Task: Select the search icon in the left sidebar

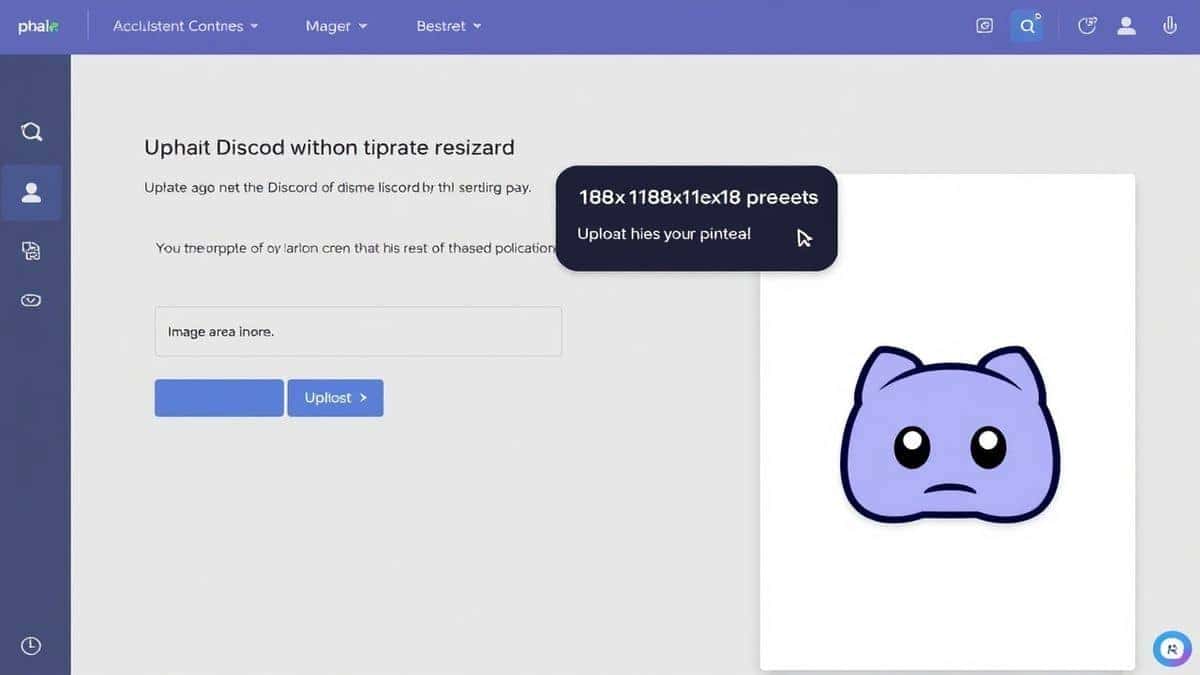Action: coord(31,132)
